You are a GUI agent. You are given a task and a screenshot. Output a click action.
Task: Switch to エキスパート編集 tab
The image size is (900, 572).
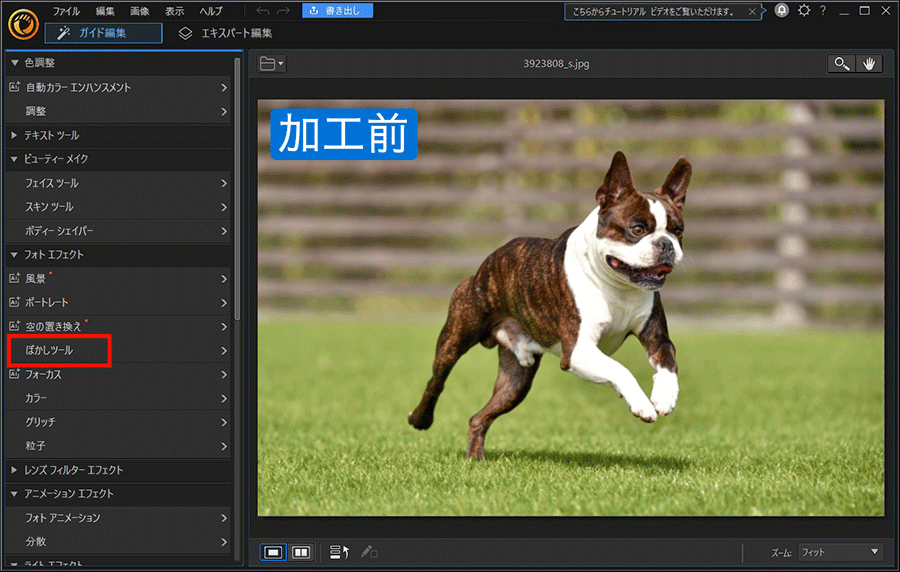click(226, 33)
